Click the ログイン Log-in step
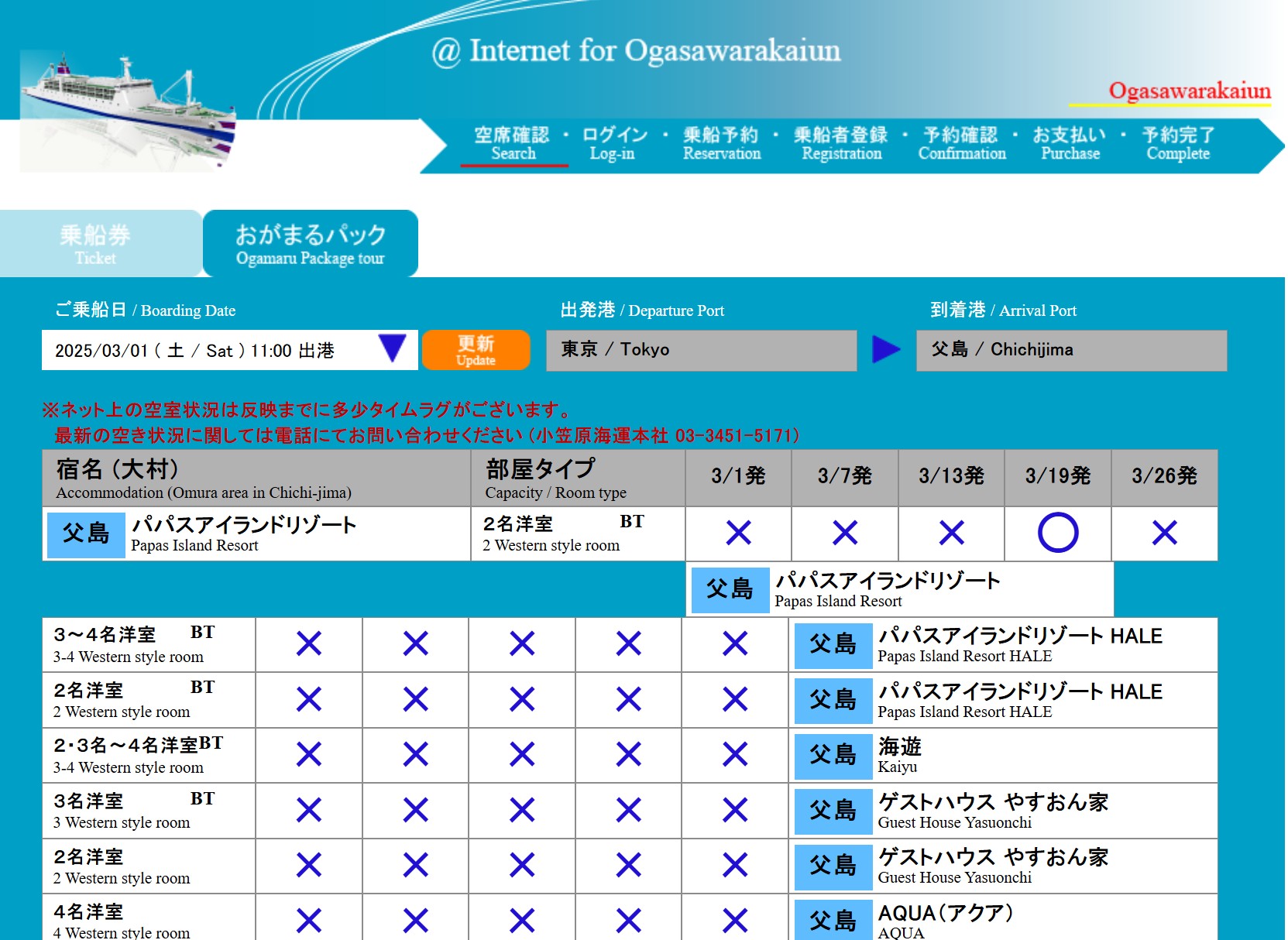This screenshot has height=940, width=1288. [x=613, y=144]
